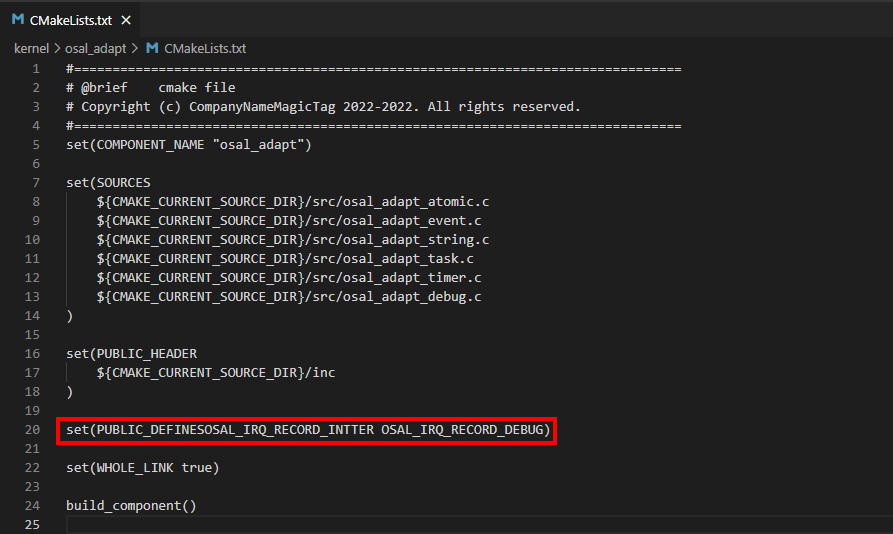Click the empty line 25 at file end
The image size is (893, 534).
[300, 525]
